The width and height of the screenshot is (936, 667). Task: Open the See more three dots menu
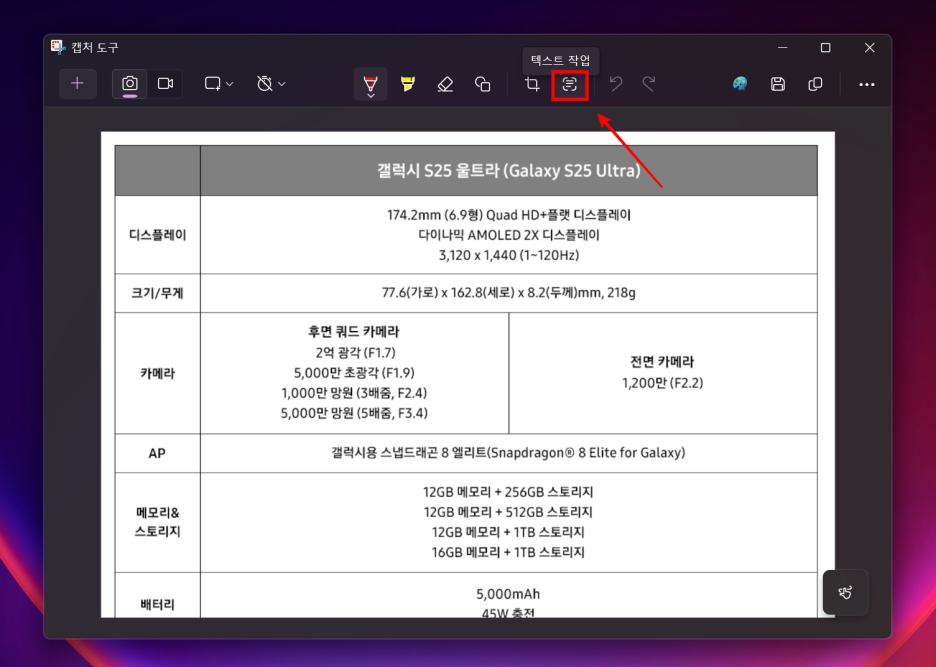[867, 84]
